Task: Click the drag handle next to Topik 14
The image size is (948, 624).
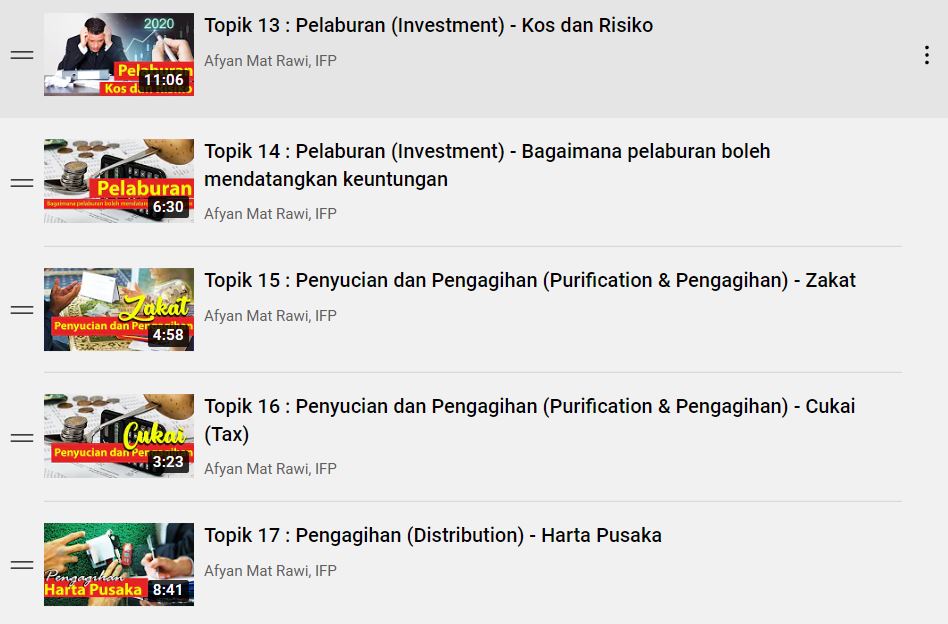Action: 22,183
